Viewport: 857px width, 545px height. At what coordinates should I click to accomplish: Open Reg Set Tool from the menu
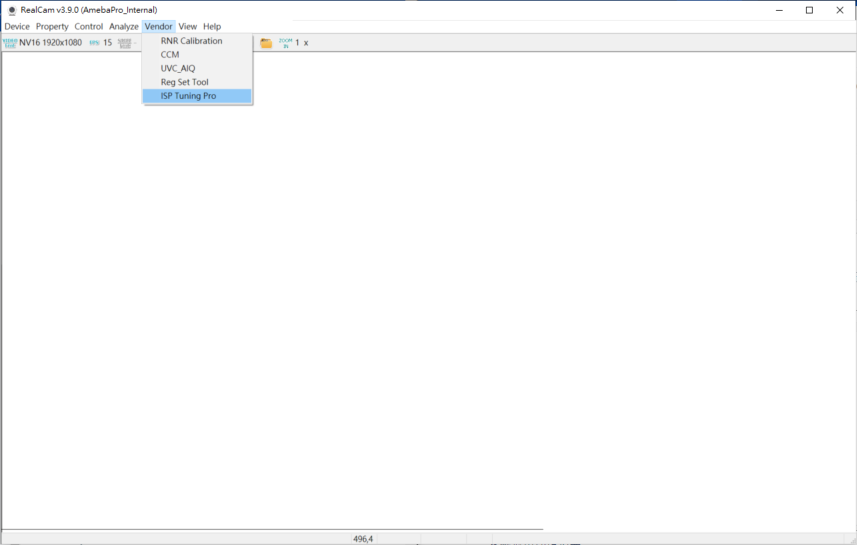(184, 82)
